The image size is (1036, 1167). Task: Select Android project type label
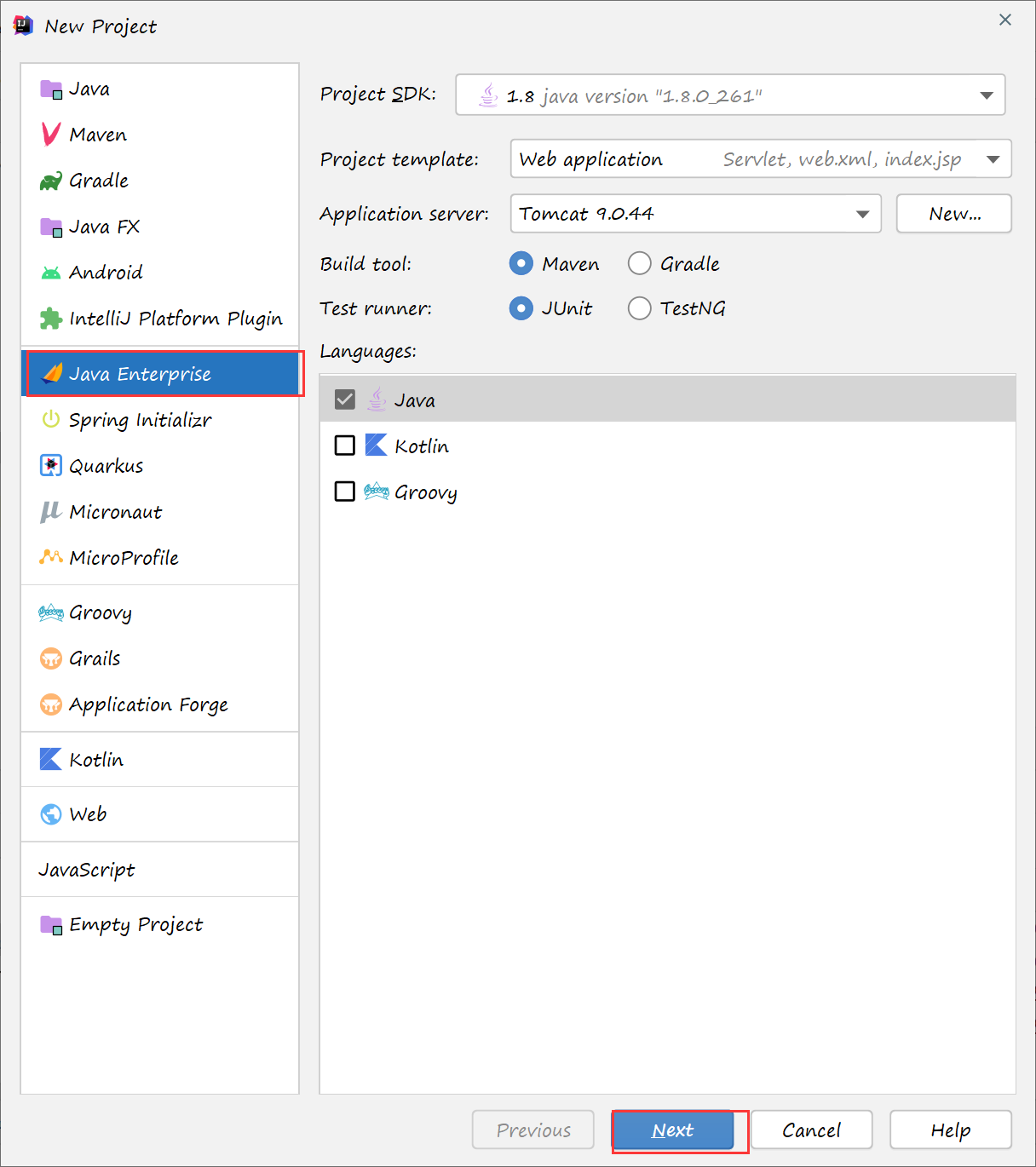pos(106,273)
